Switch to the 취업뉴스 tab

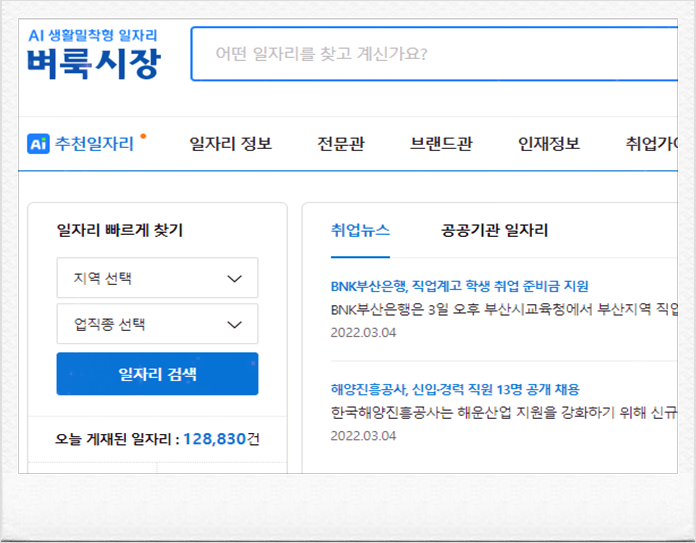point(360,230)
